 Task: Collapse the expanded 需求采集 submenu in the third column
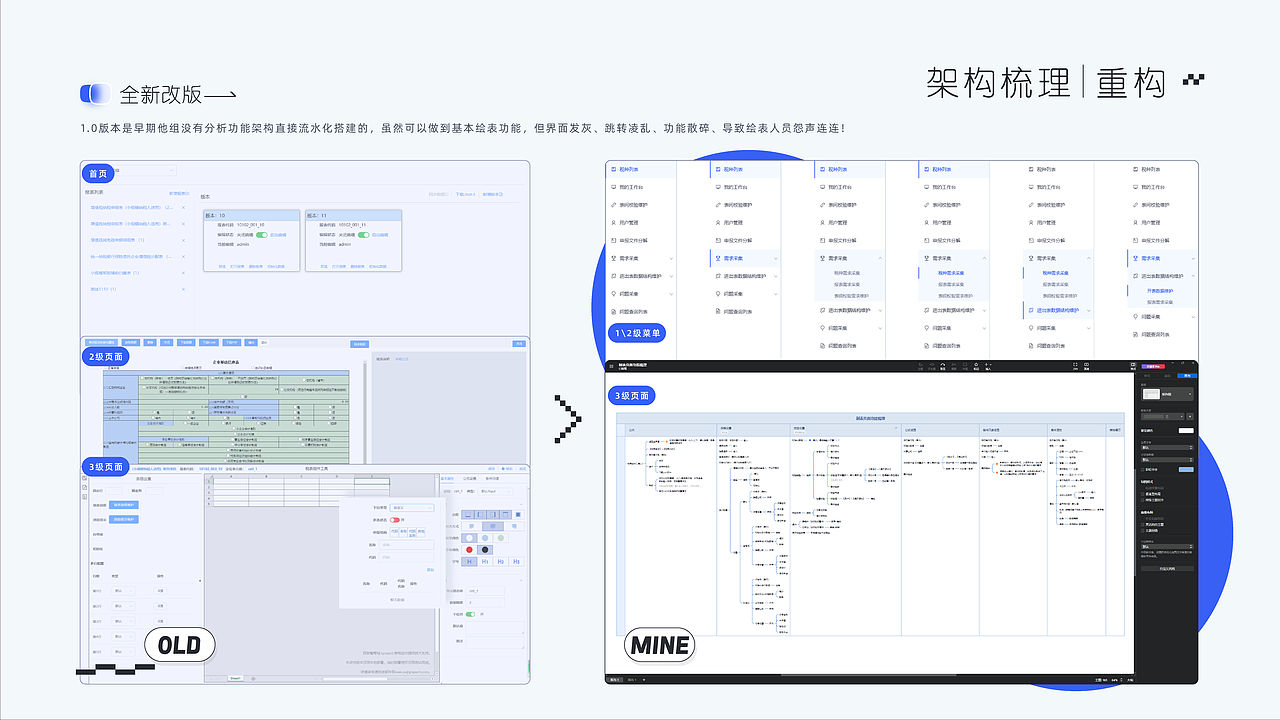click(x=880, y=258)
